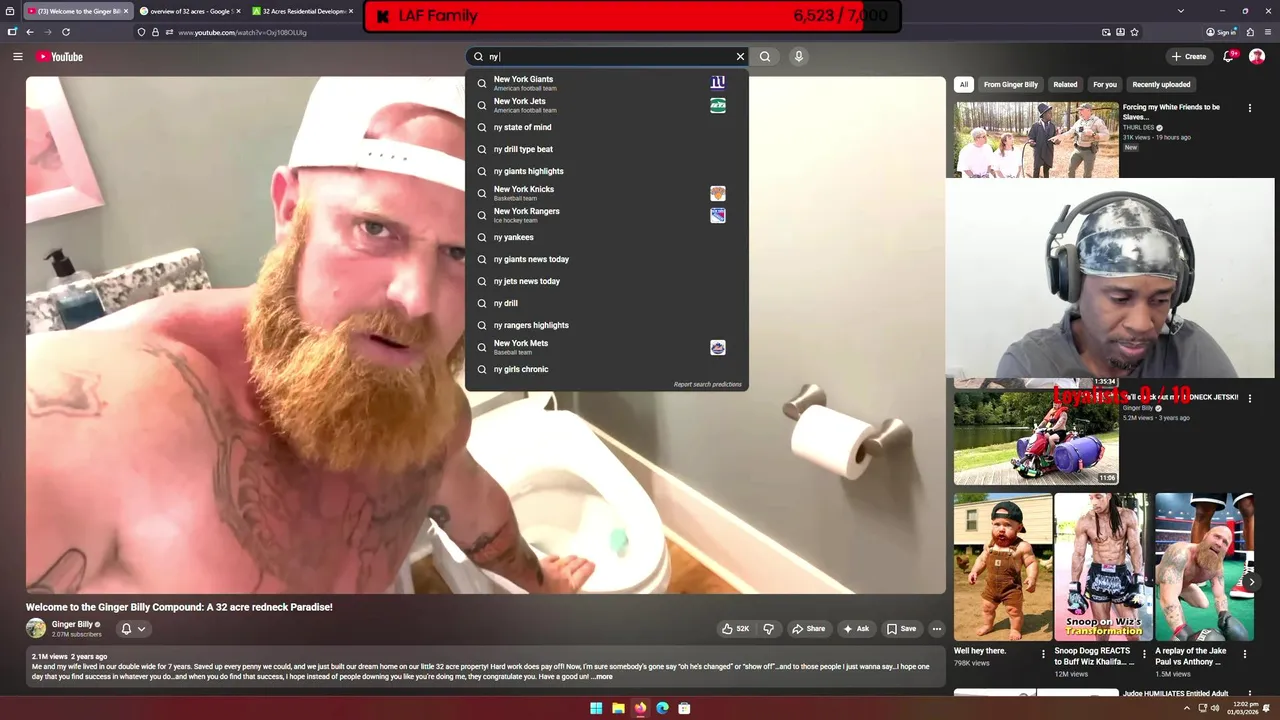Save the video to a playlist
Screen dimensions: 1280x720
(x=901, y=629)
